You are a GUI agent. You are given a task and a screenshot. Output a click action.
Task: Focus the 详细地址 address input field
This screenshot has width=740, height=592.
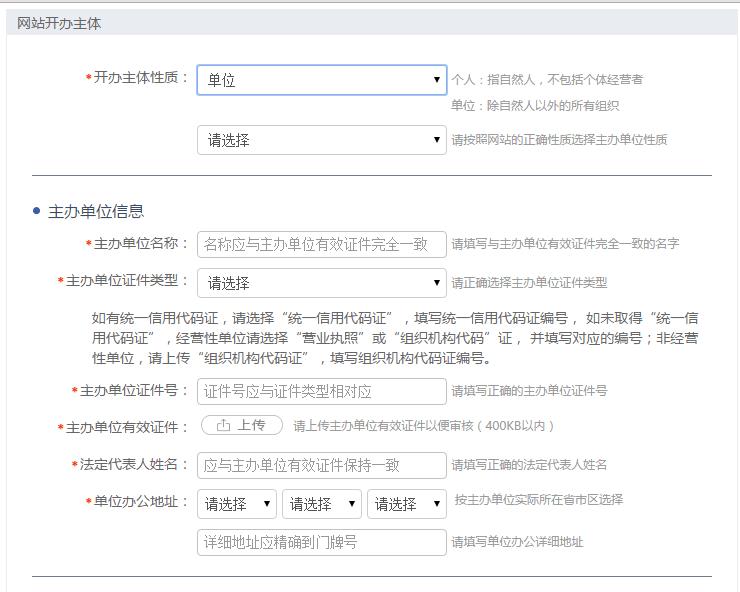tap(321, 542)
